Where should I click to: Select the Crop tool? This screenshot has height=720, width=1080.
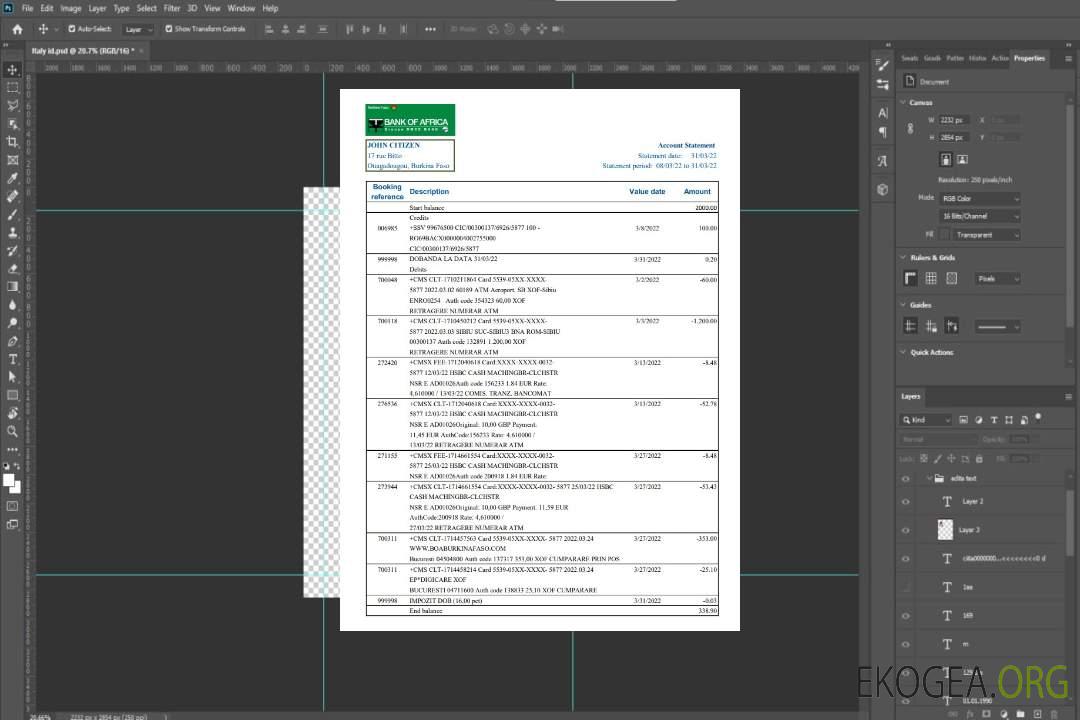[x=13, y=142]
